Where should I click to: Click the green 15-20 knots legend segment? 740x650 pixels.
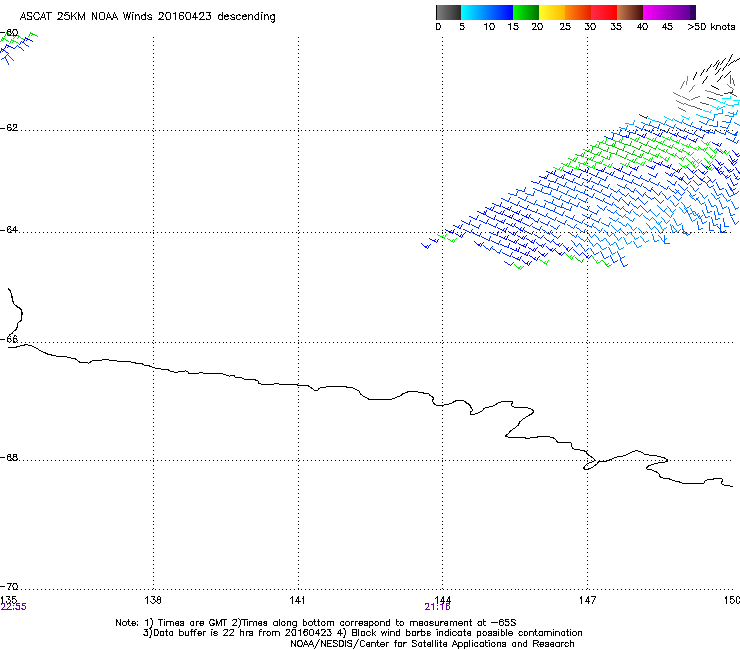(526, 12)
